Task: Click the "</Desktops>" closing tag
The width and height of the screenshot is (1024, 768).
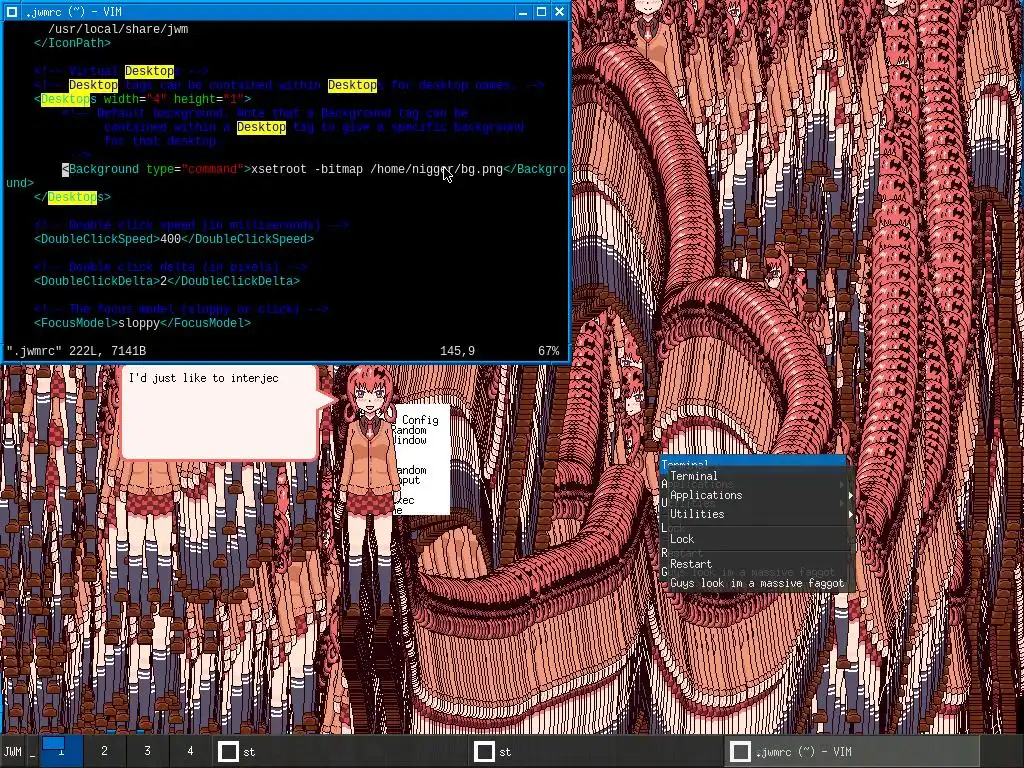Action: 72,197
